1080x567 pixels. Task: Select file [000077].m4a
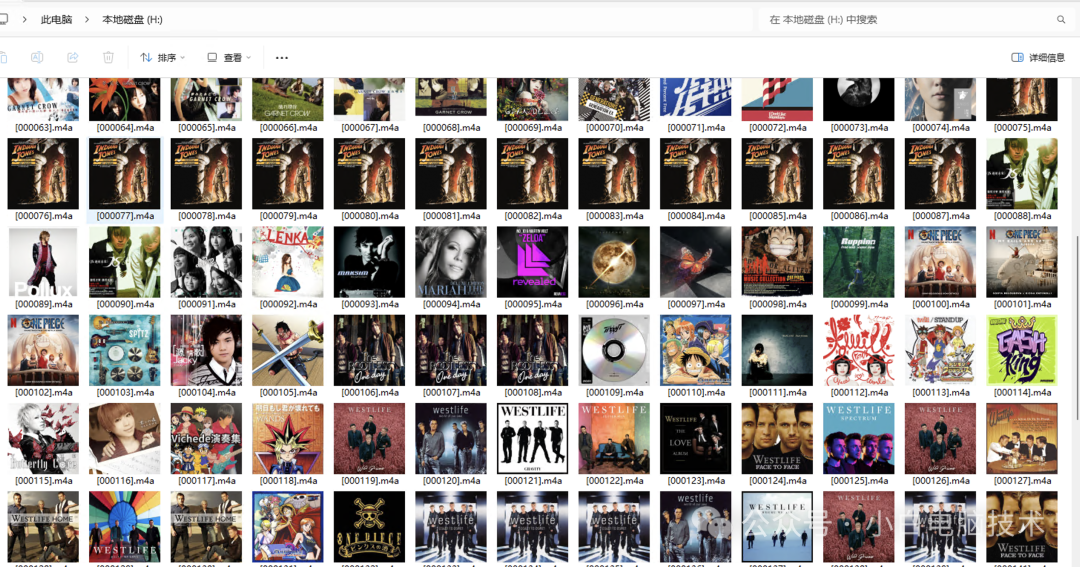(125, 181)
